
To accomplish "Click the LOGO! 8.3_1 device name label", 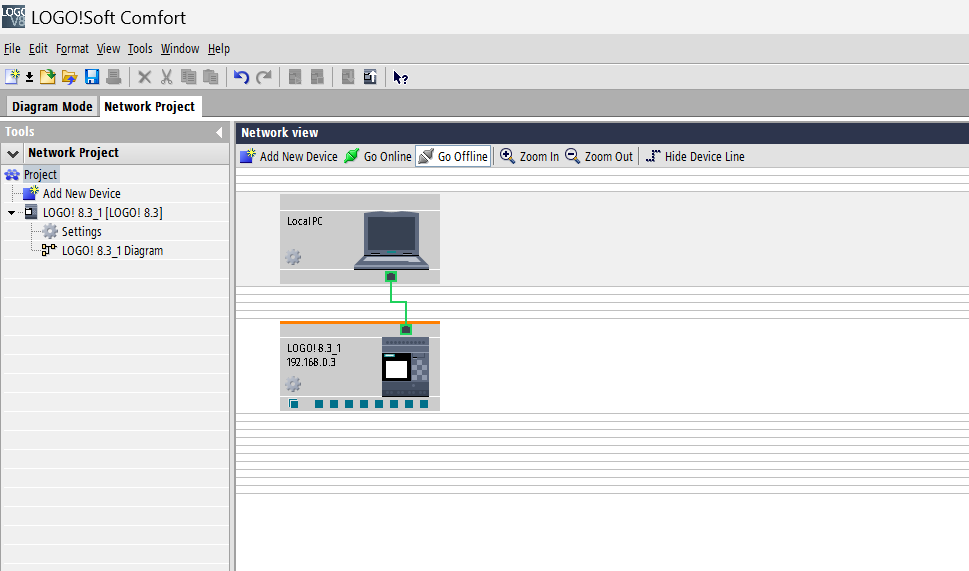I will click(x=314, y=349).
